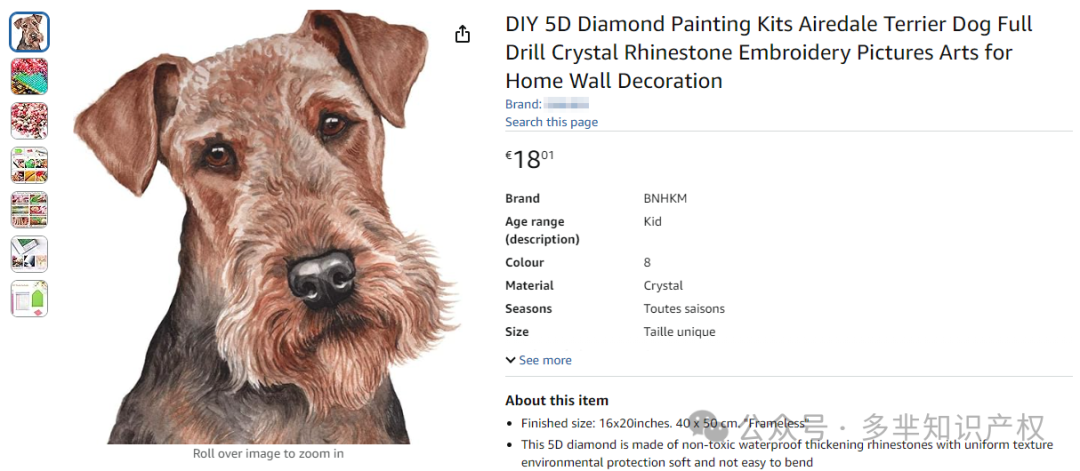
Task: Open the Brand link under the title
Action: click(x=546, y=104)
